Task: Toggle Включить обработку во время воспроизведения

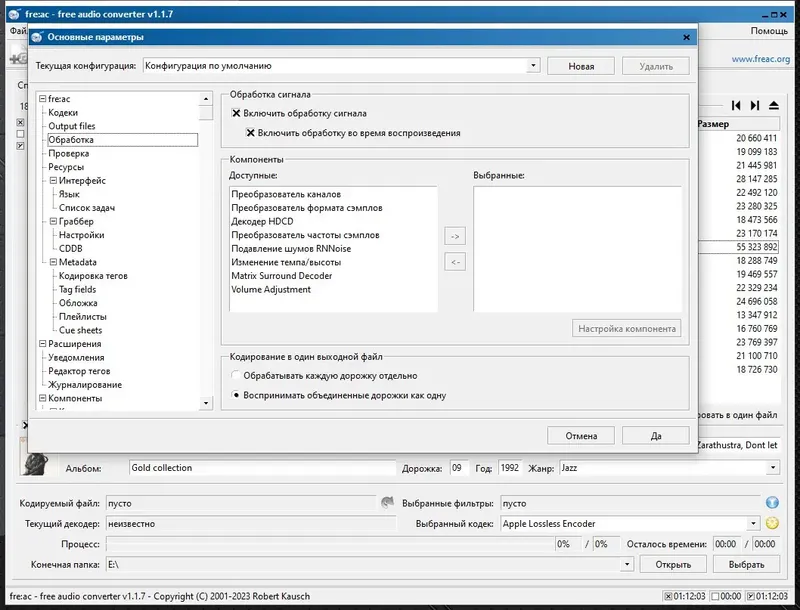Action: point(251,133)
